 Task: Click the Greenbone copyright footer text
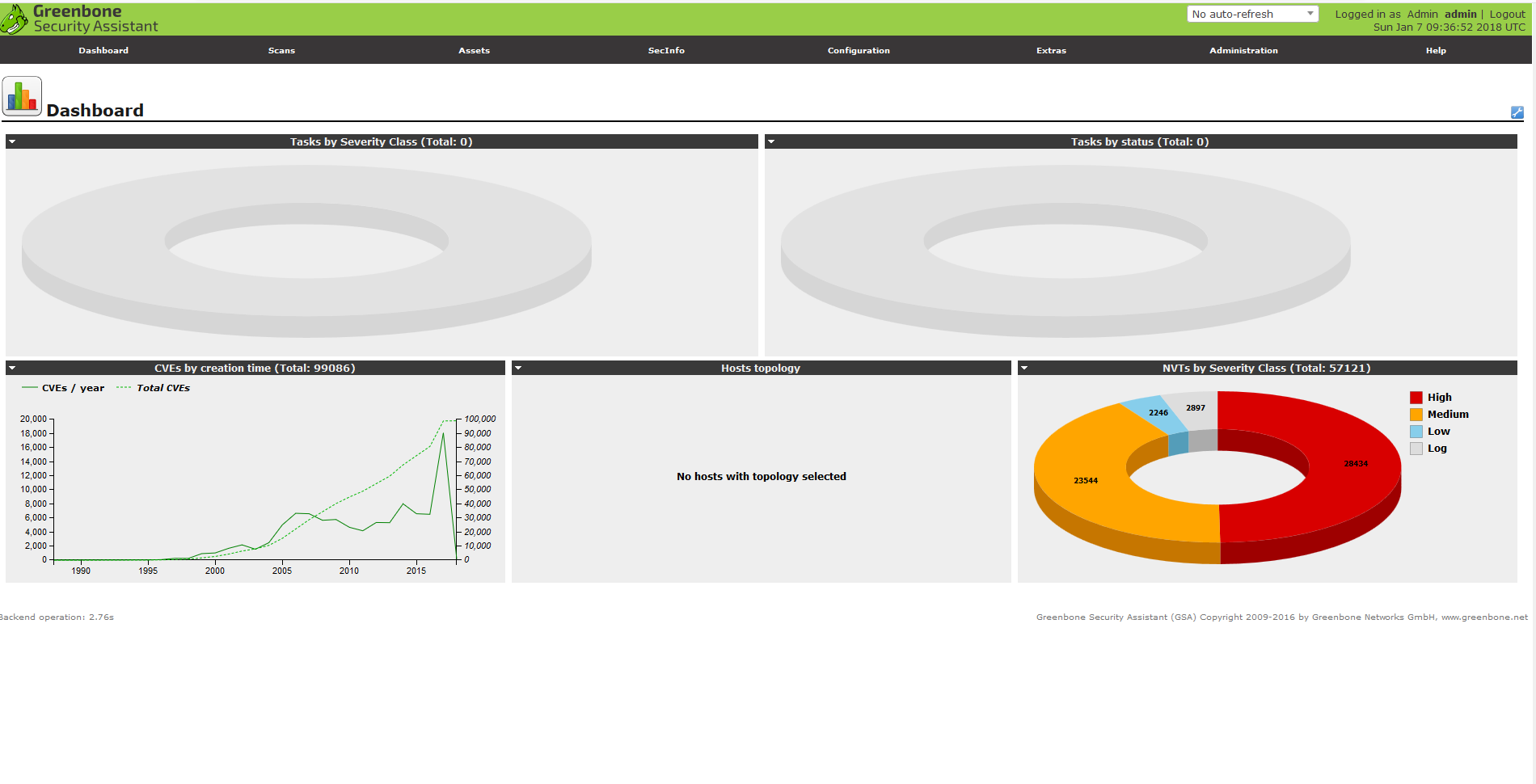click(x=1282, y=617)
